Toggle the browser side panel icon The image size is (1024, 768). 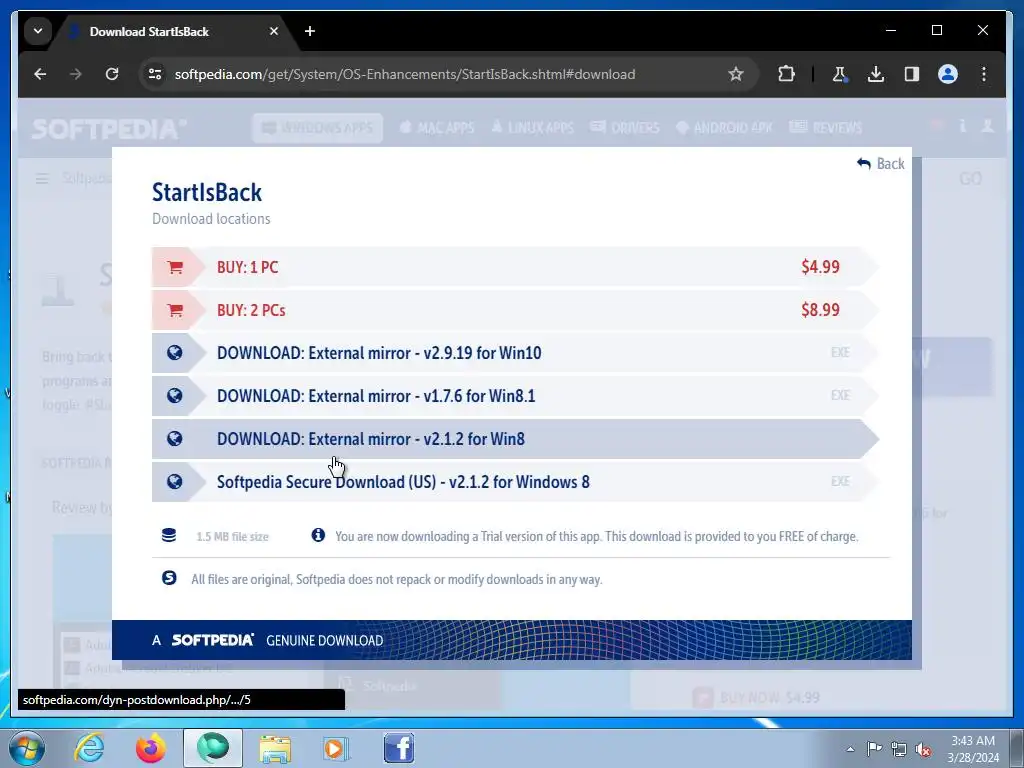tap(912, 74)
